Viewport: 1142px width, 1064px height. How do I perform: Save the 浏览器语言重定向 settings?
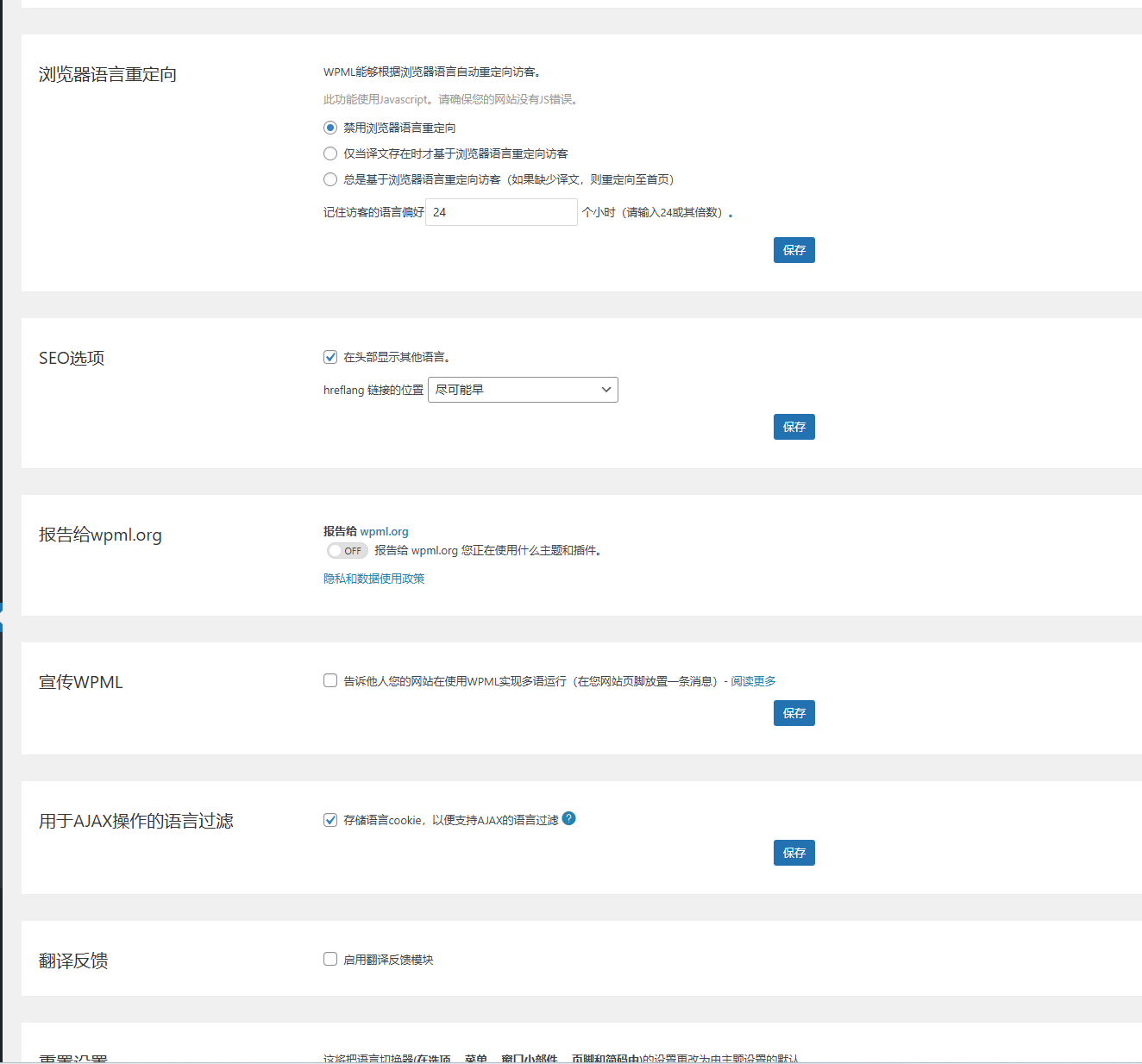[x=794, y=250]
